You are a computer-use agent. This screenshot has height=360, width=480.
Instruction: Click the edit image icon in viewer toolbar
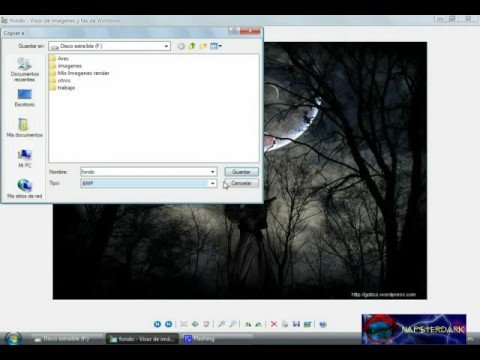pyautogui.click(x=307, y=324)
